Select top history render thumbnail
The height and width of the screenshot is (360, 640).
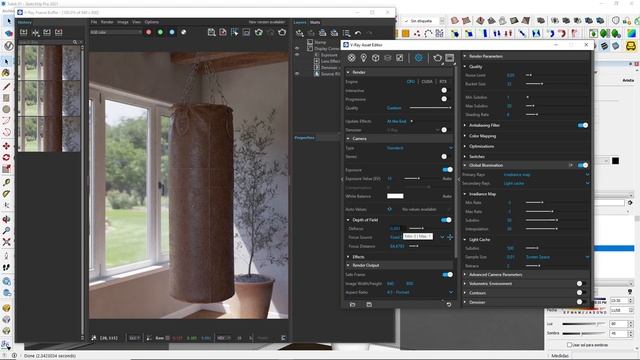(49, 62)
